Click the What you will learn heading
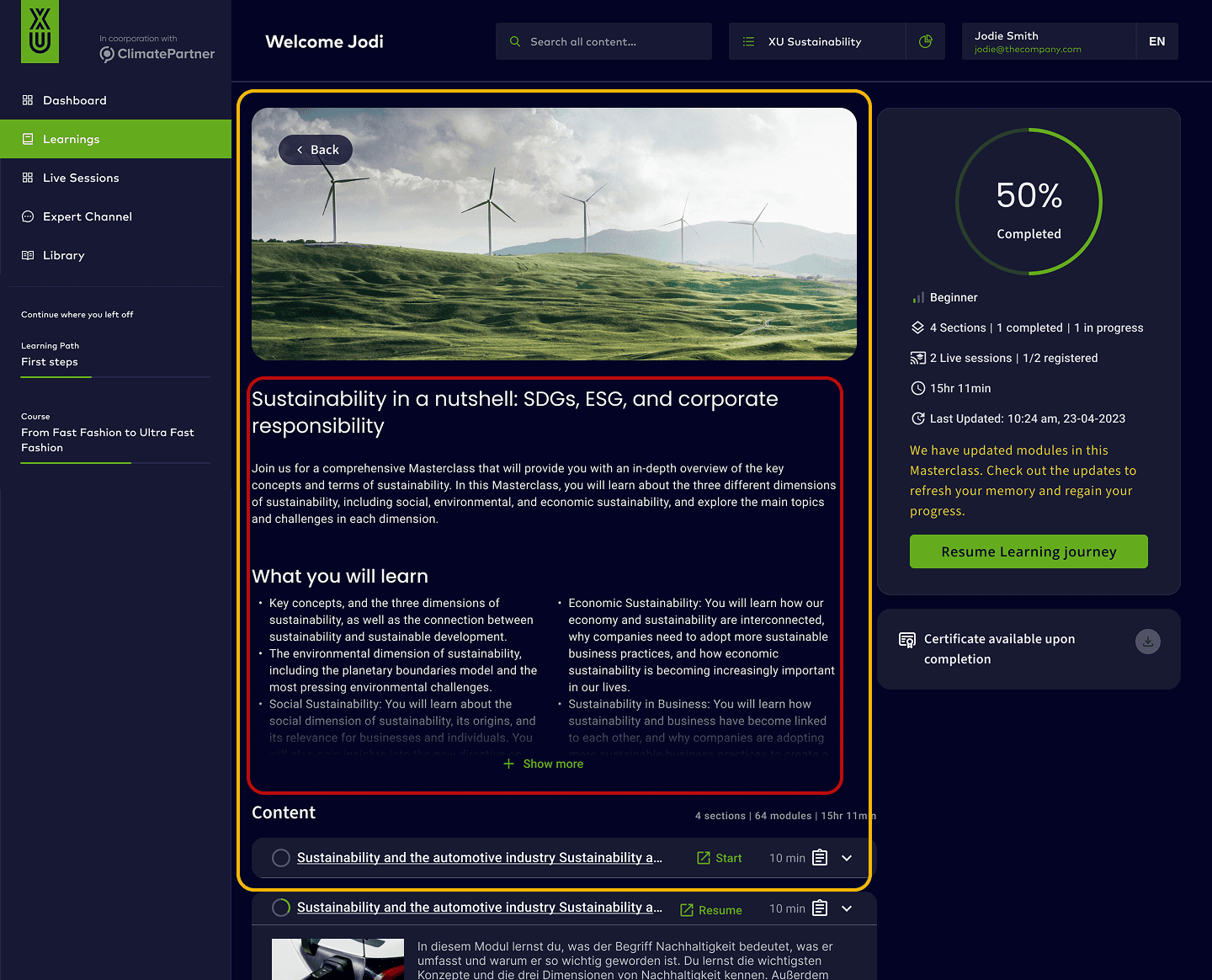The width and height of the screenshot is (1212, 980). tap(340, 576)
